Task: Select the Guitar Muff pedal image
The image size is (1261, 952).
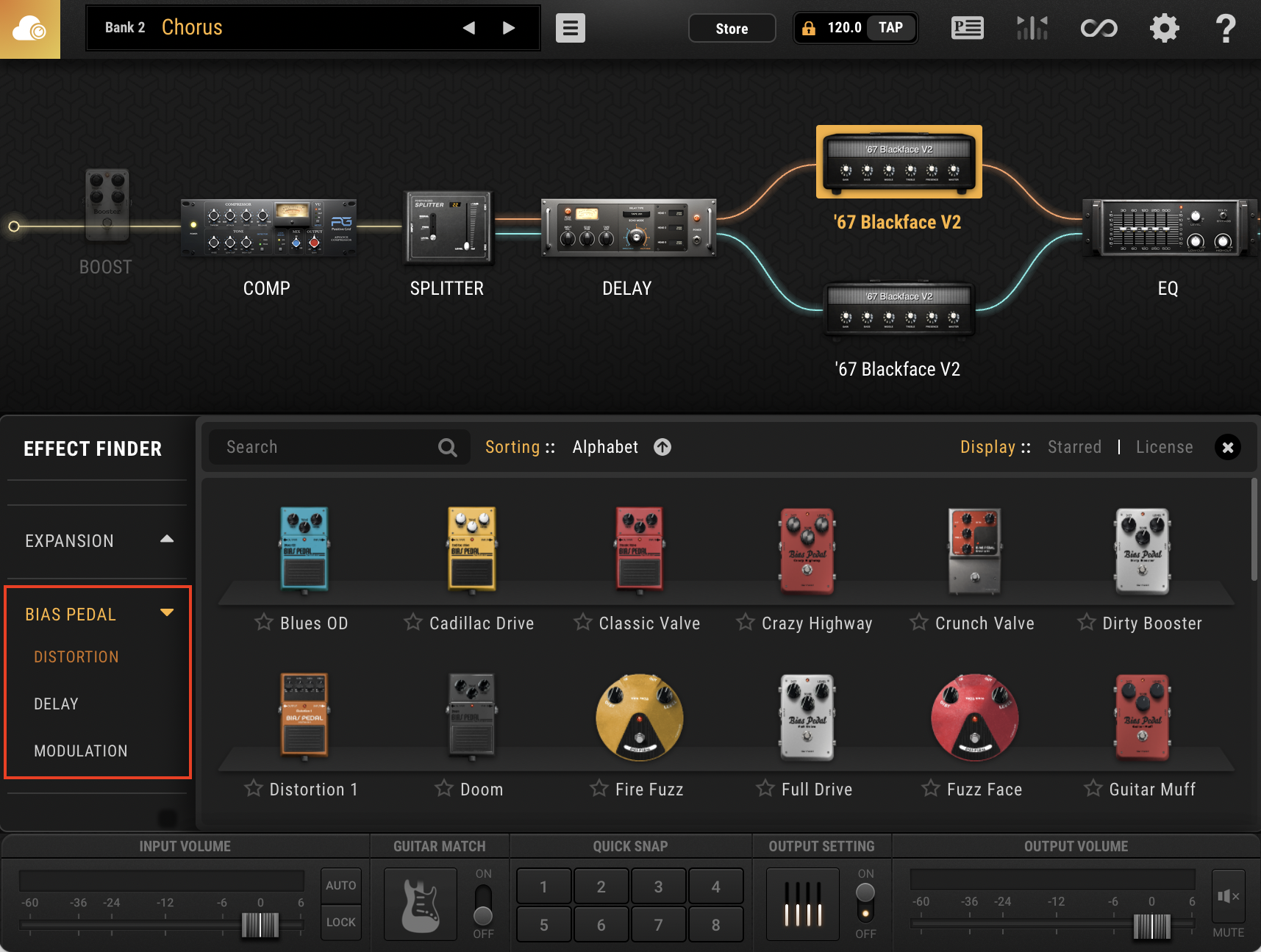Action: 1143,717
